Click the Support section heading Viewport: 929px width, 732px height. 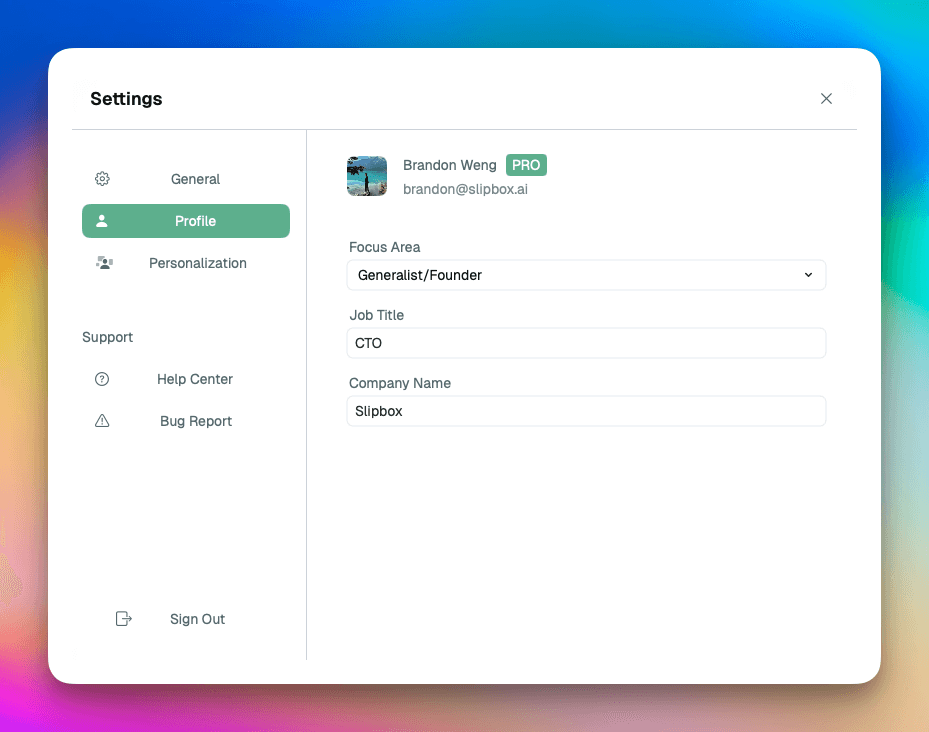[107, 337]
